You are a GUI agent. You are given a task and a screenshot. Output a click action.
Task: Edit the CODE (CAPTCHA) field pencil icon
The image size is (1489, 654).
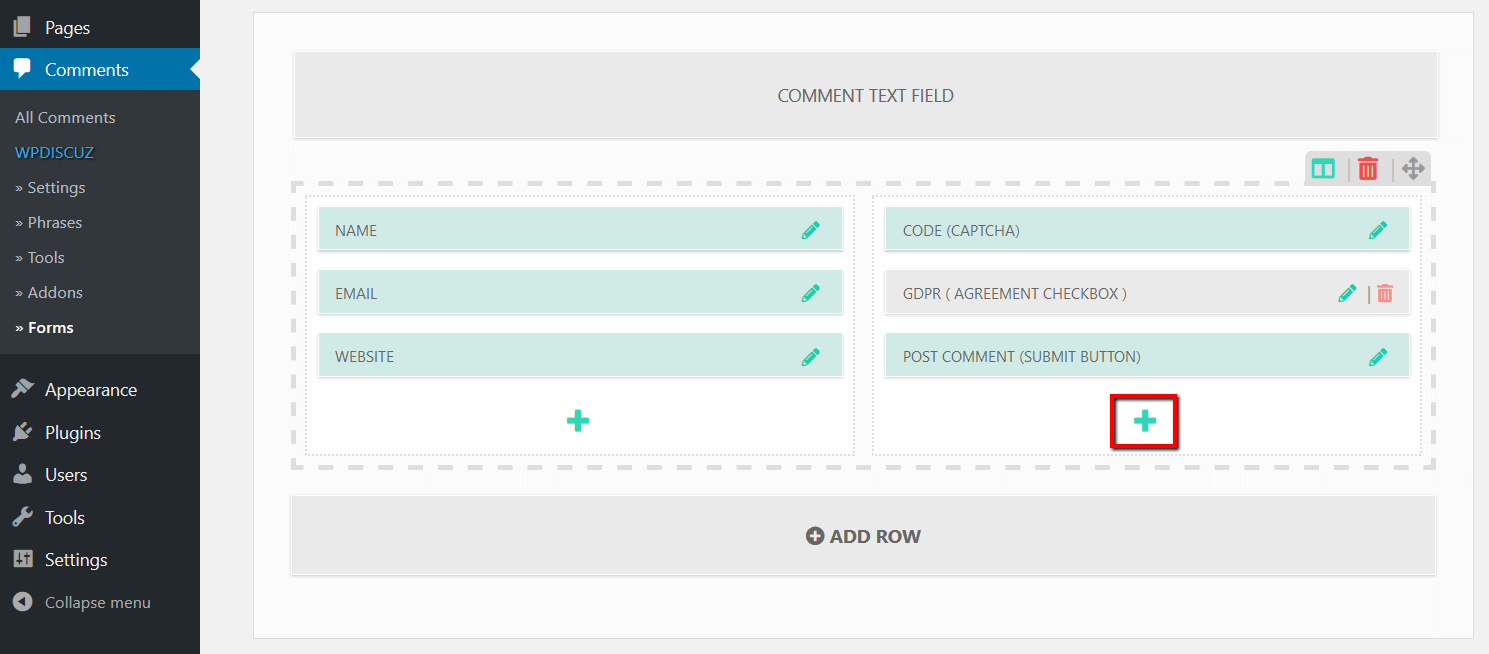click(1378, 230)
